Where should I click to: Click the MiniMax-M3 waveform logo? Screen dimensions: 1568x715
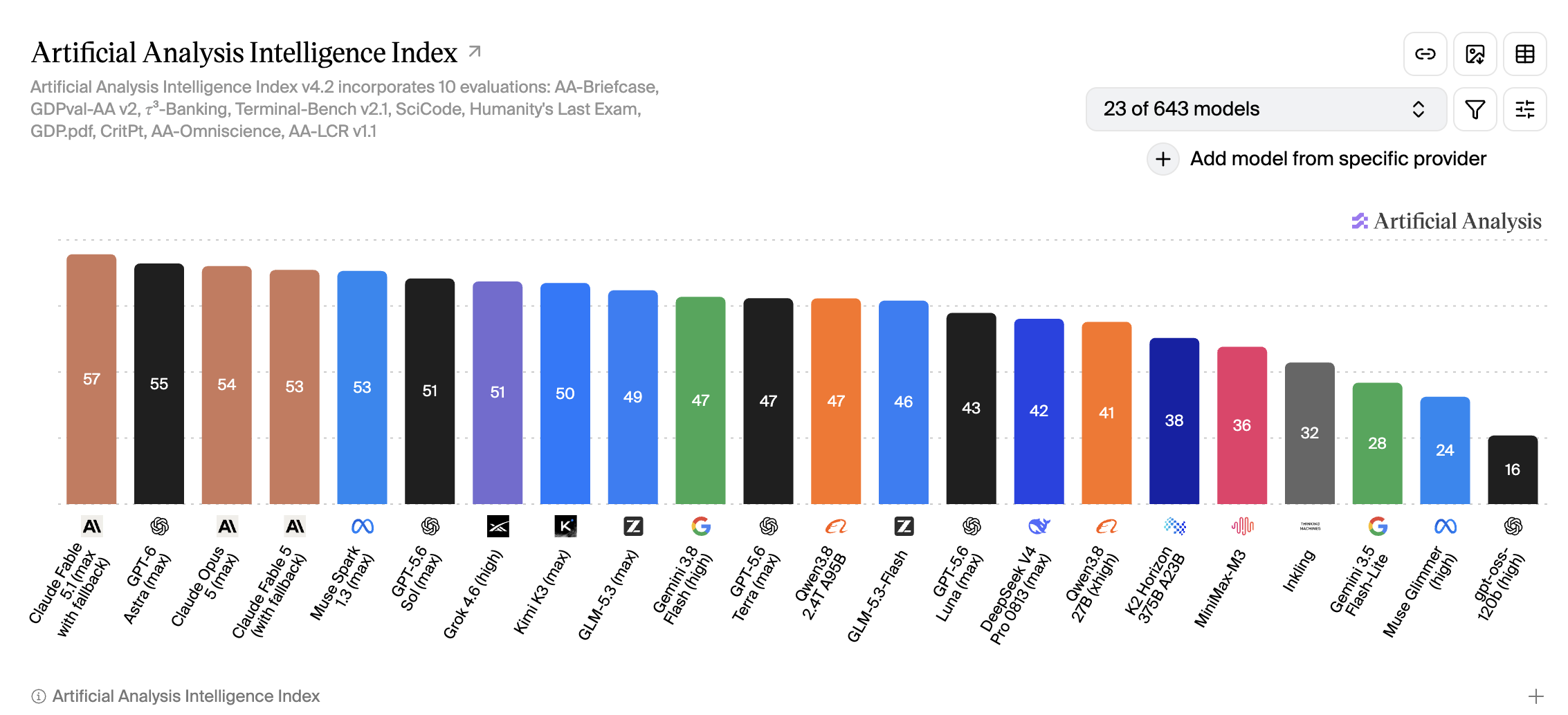1242,526
